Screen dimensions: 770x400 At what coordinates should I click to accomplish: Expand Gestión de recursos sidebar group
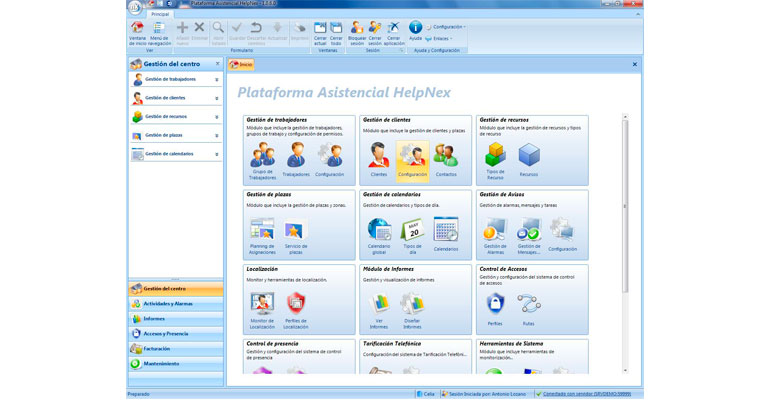(x=217, y=117)
